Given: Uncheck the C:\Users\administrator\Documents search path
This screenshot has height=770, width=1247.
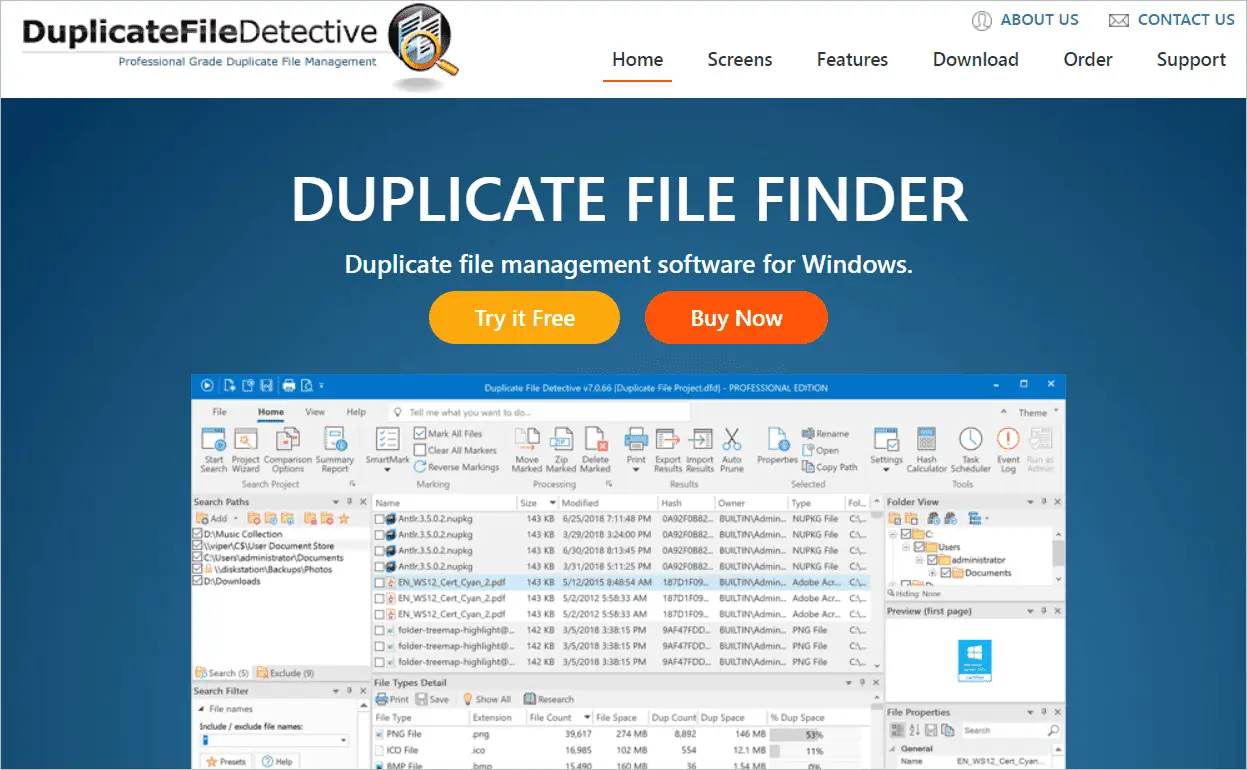Looking at the screenshot, I should (x=197, y=558).
